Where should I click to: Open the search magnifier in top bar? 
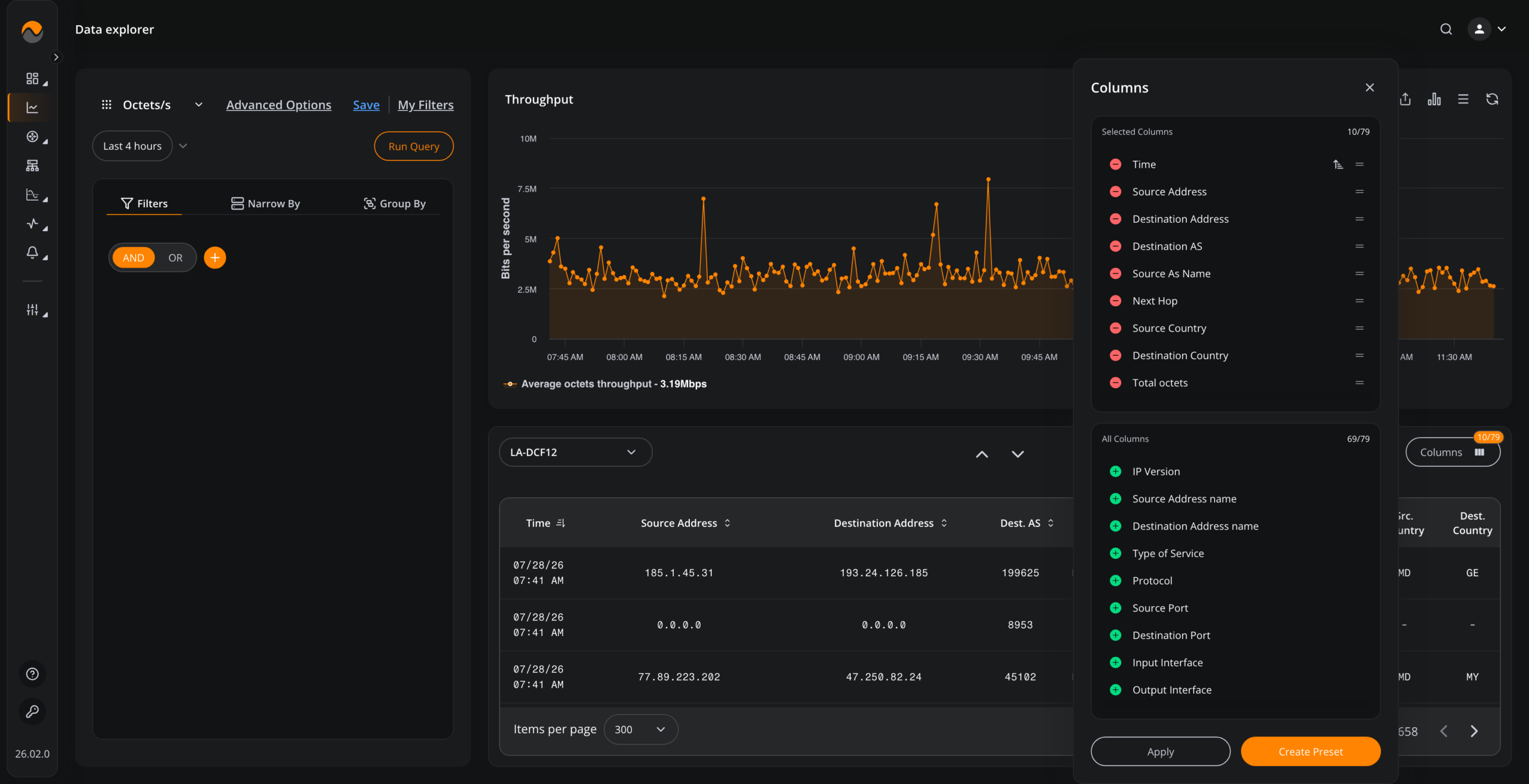click(x=1446, y=29)
